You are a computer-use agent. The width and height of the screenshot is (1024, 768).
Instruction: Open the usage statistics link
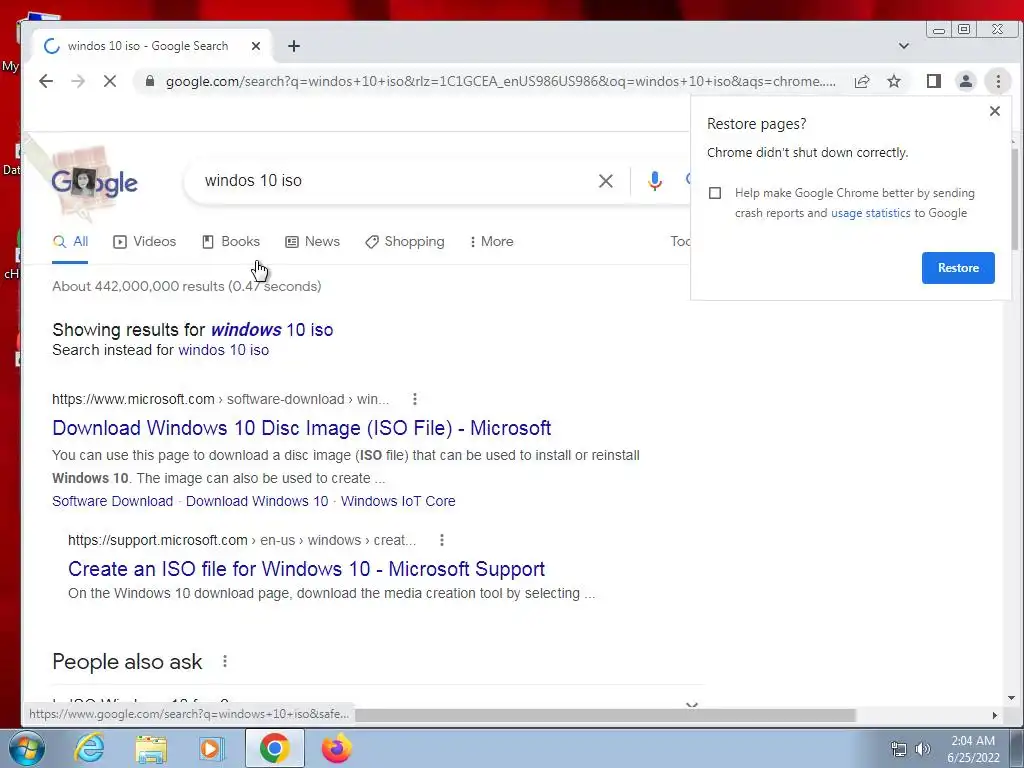coord(871,213)
